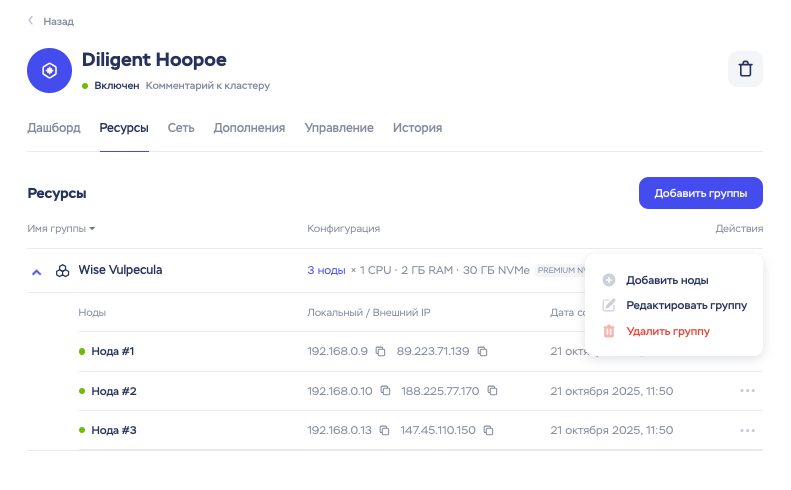Copy local IP 192.168.0.10 of Нода #2
The image size is (791, 490).
point(385,391)
